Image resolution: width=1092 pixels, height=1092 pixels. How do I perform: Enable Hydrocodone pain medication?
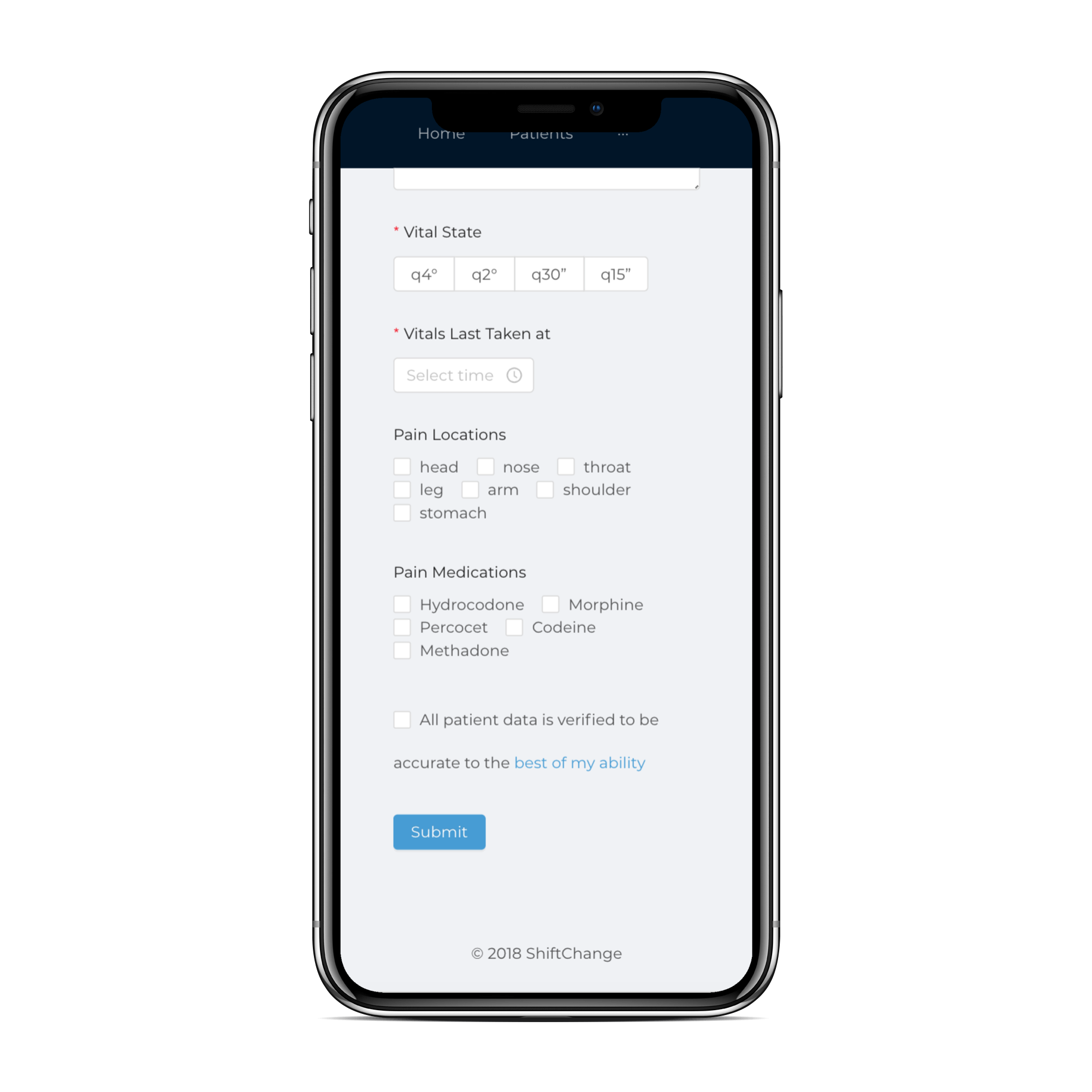coord(400,604)
